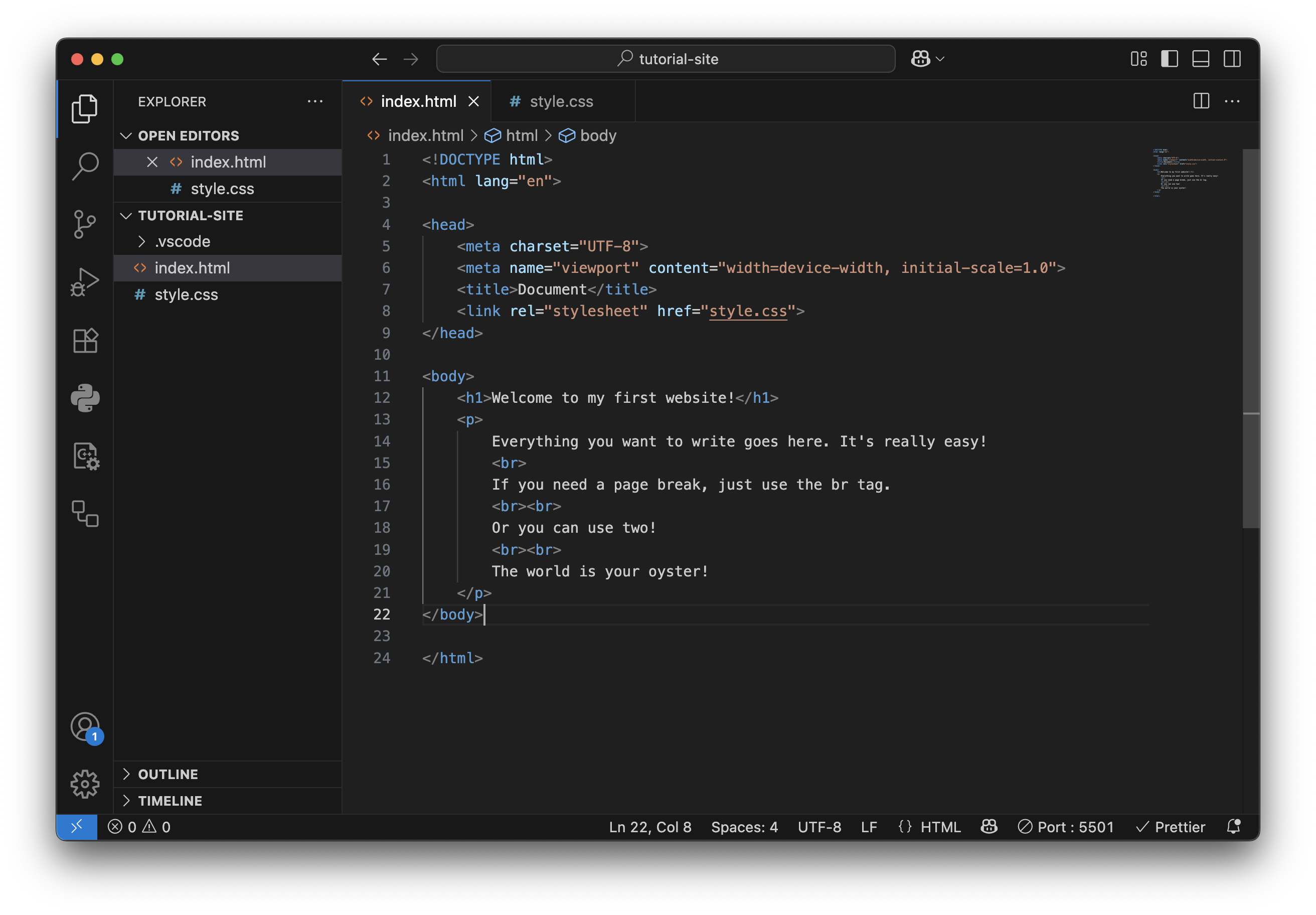Open the Extensions view
This screenshot has width=1316, height=915.
[85, 341]
